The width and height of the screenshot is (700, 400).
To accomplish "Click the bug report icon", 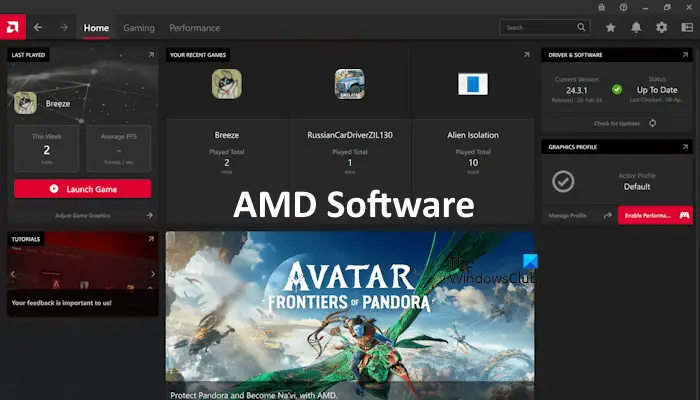I will pyautogui.click(x=602, y=7).
